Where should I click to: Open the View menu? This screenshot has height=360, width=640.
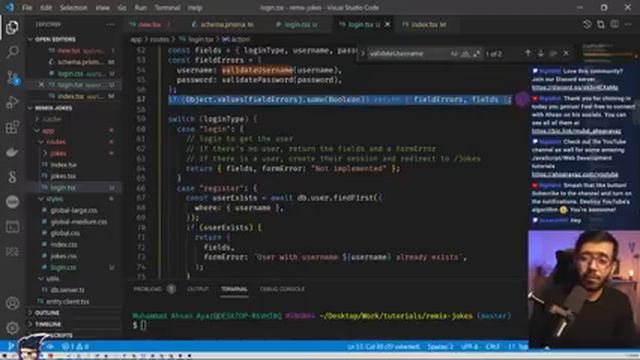pyautogui.click(x=102, y=8)
